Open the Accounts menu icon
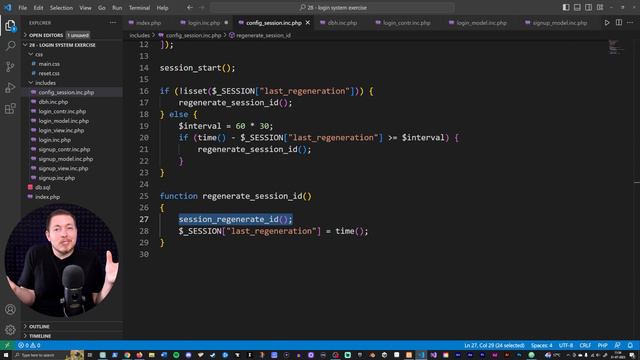 pyautogui.click(x=10, y=309)
